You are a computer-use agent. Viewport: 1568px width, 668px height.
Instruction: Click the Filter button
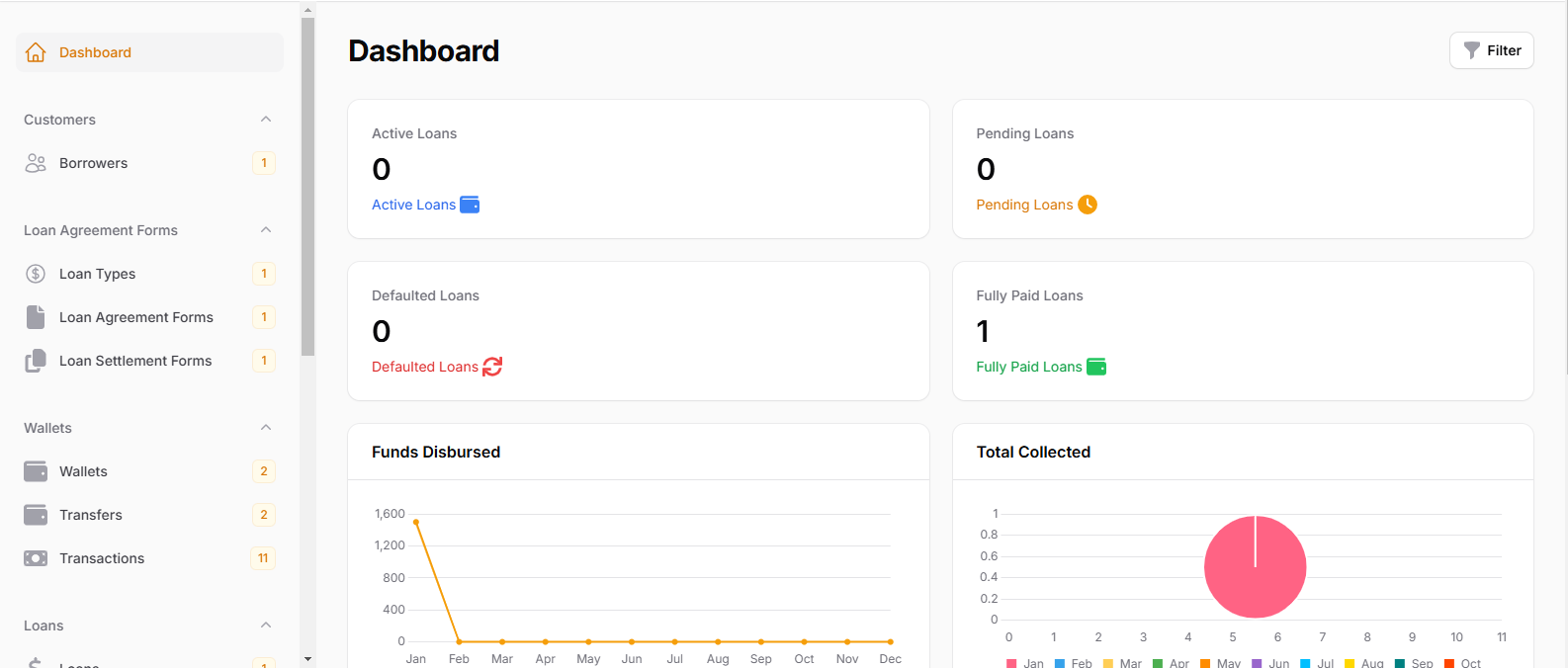(1491, 50)
